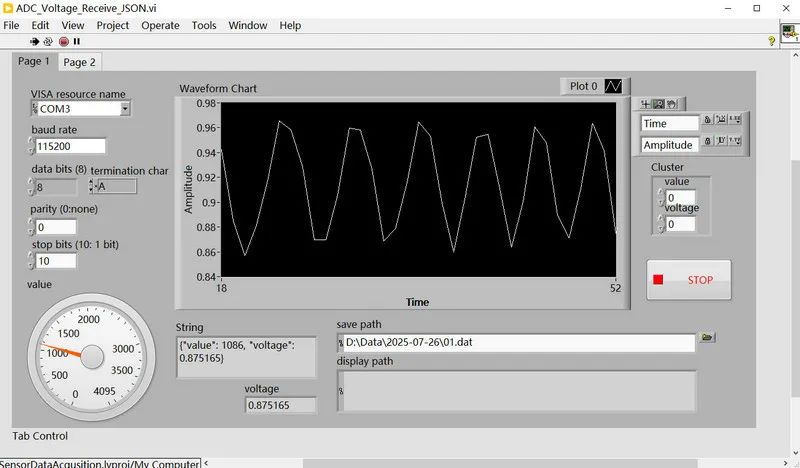Open the View menu
Image resolution: width=800 pixels, height=468 pixels.
[x=73, y=25]
